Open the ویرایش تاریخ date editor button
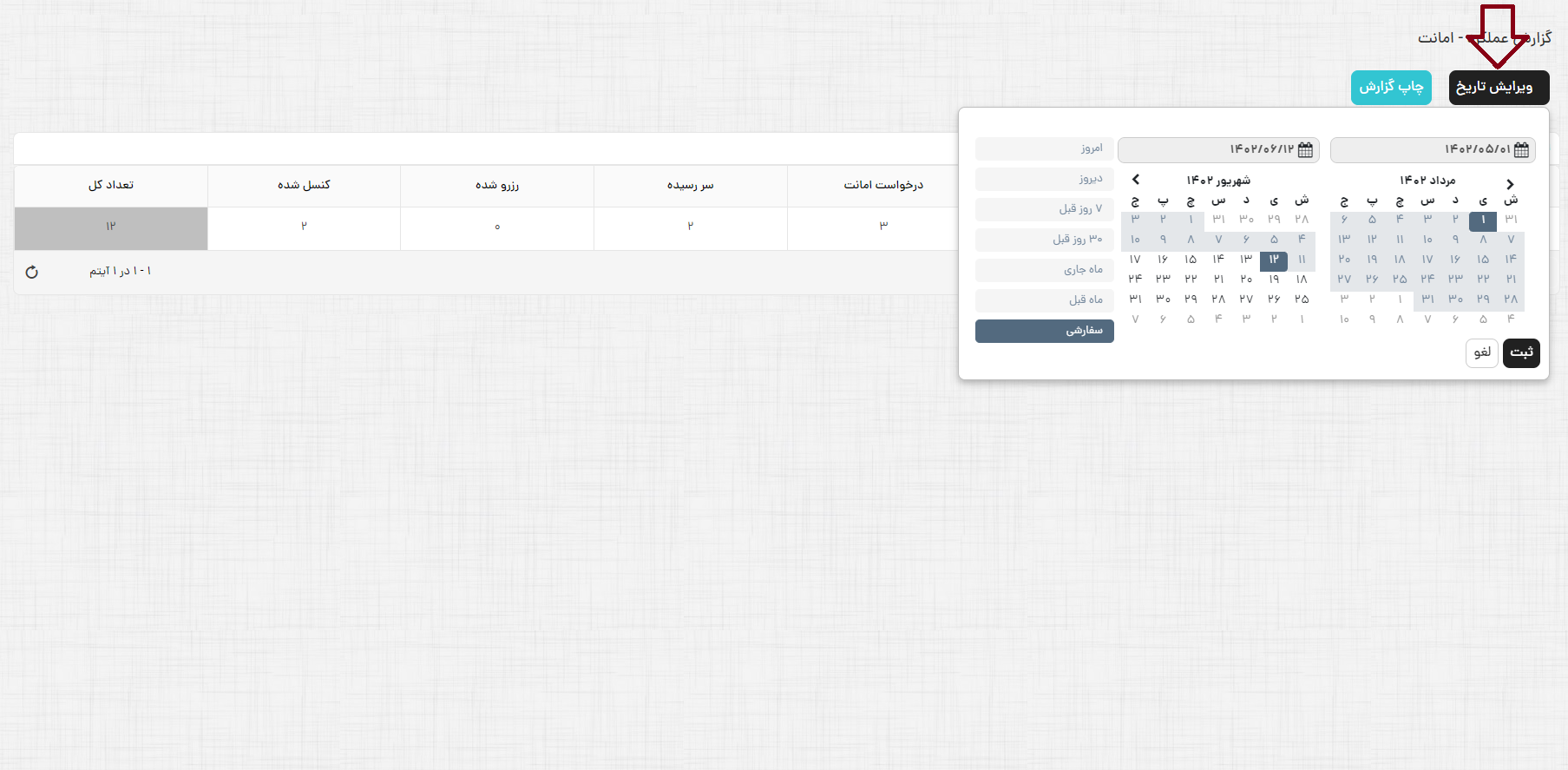Viewport: 1568px width, 770px height. [1499, 88]
